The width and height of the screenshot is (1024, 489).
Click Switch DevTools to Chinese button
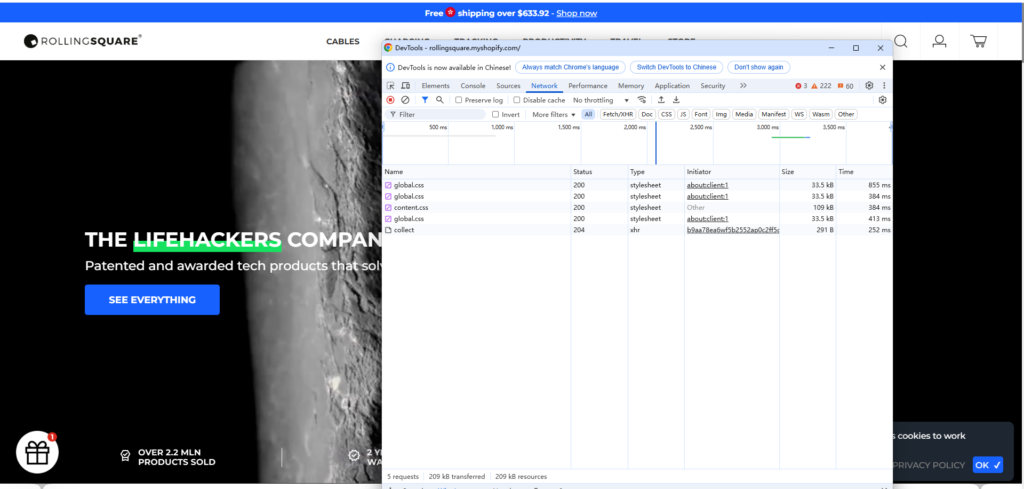tap(677, 67)
